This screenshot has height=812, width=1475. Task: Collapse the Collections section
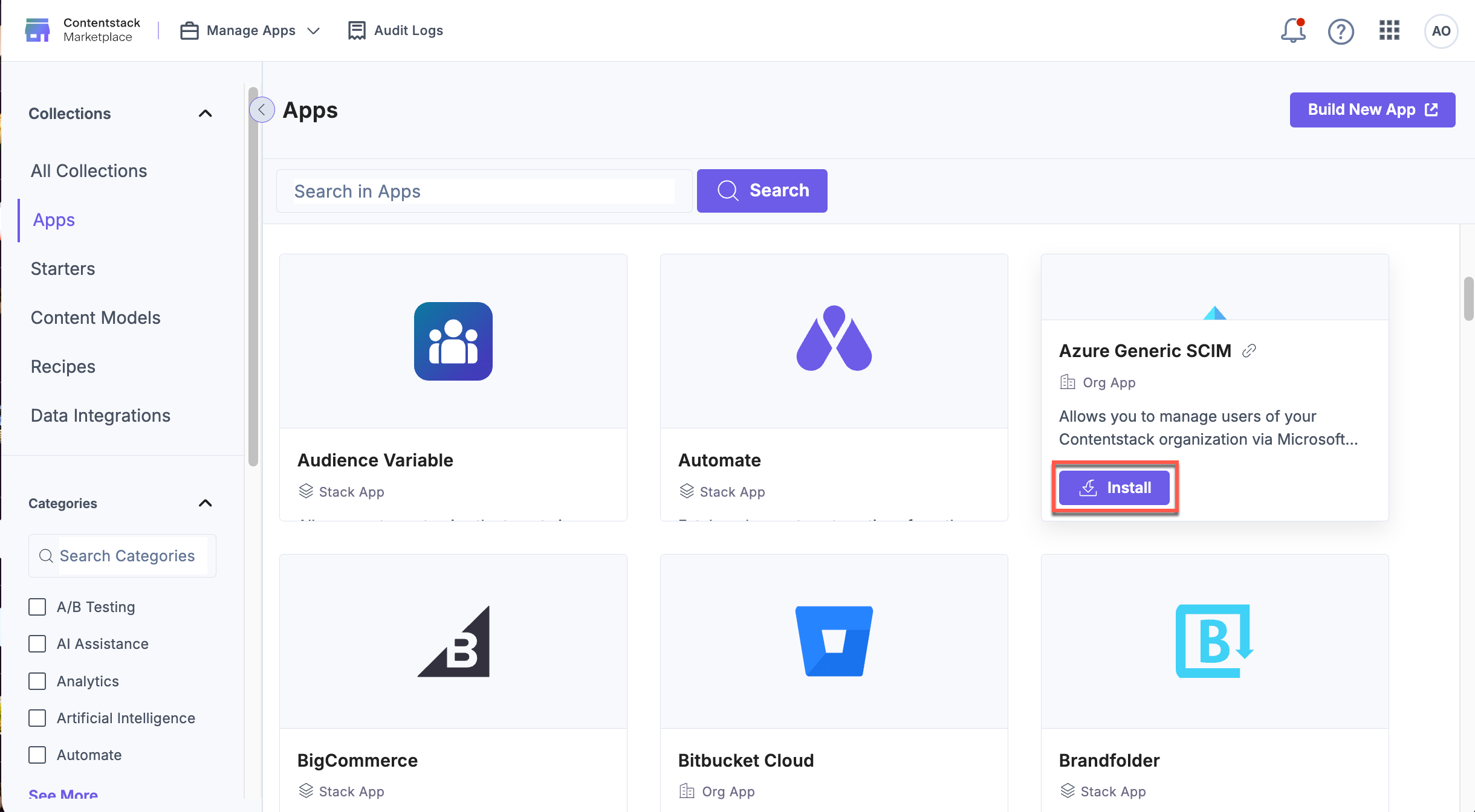click(206, 113)
